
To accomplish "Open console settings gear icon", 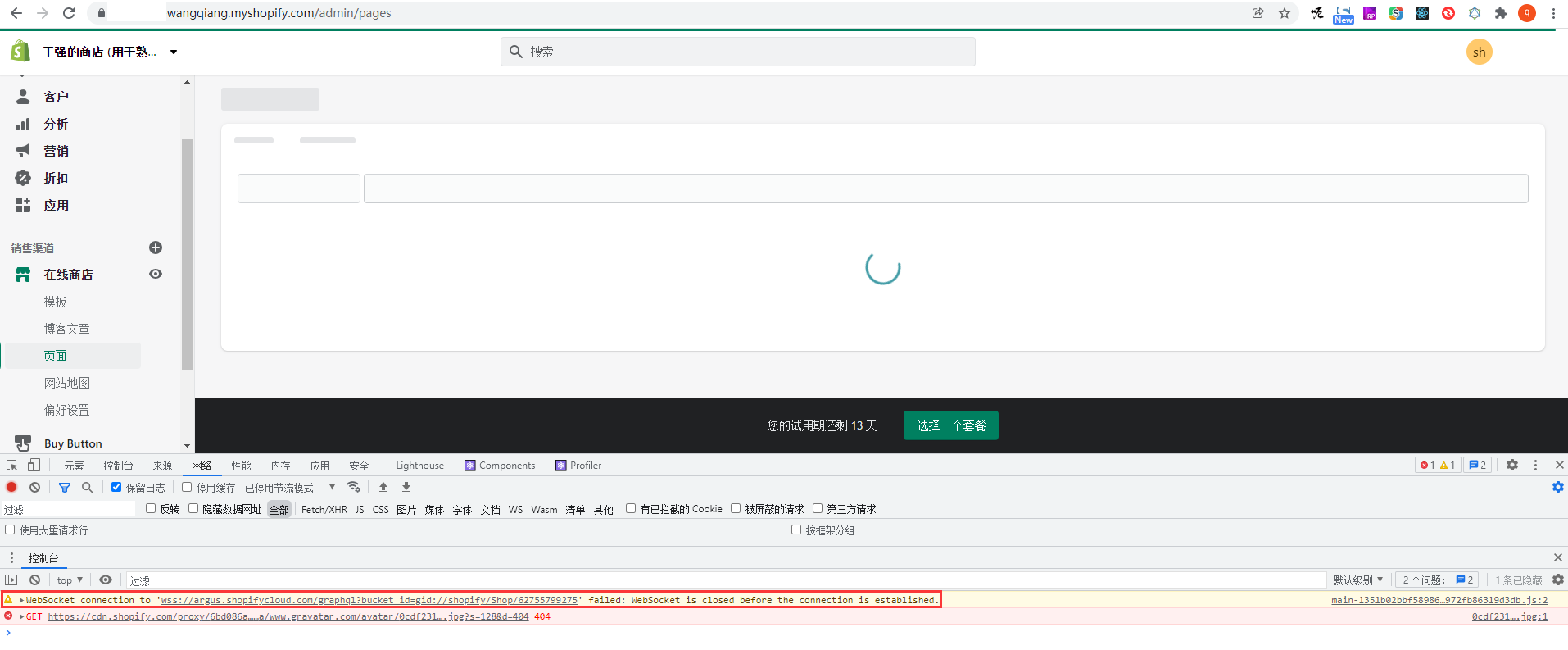I will [x=1558, y=580].
